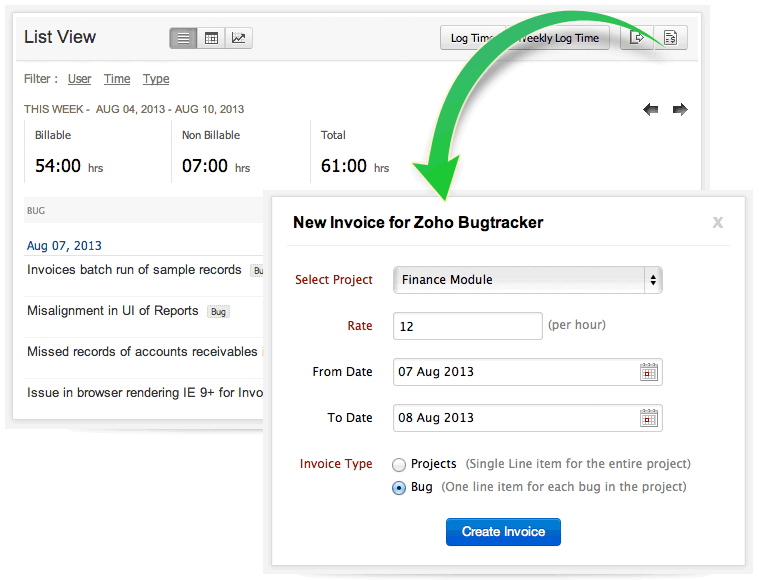759x580 pixels.
Task: Open the Select Project dropdown
Action: point(528,280)
